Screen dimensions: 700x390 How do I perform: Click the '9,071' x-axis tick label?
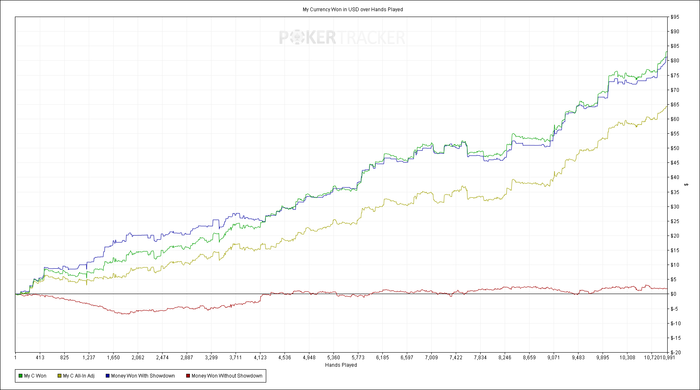554,357
